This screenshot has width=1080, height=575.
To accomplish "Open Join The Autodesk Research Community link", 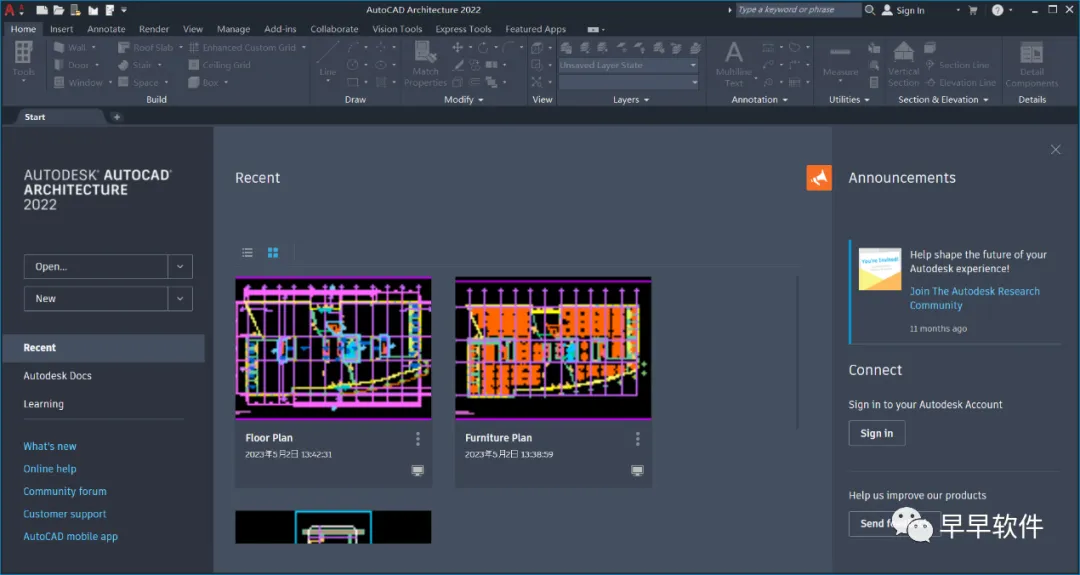I will [x=975, y=298].
